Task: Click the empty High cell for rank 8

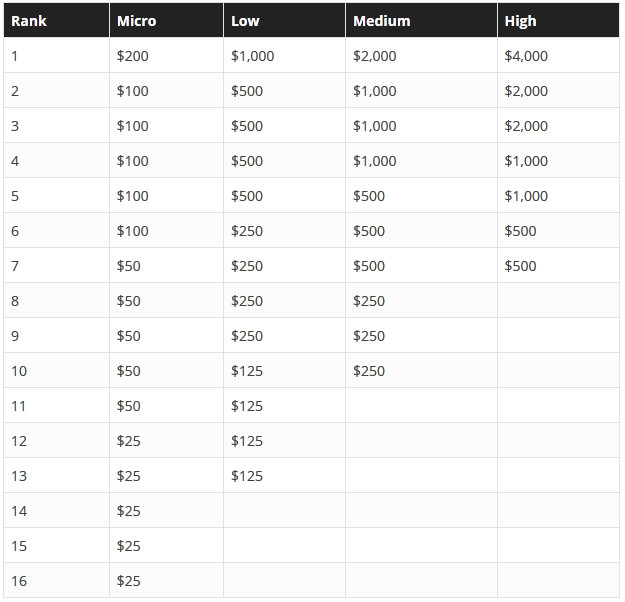Action: pos(558,300)
